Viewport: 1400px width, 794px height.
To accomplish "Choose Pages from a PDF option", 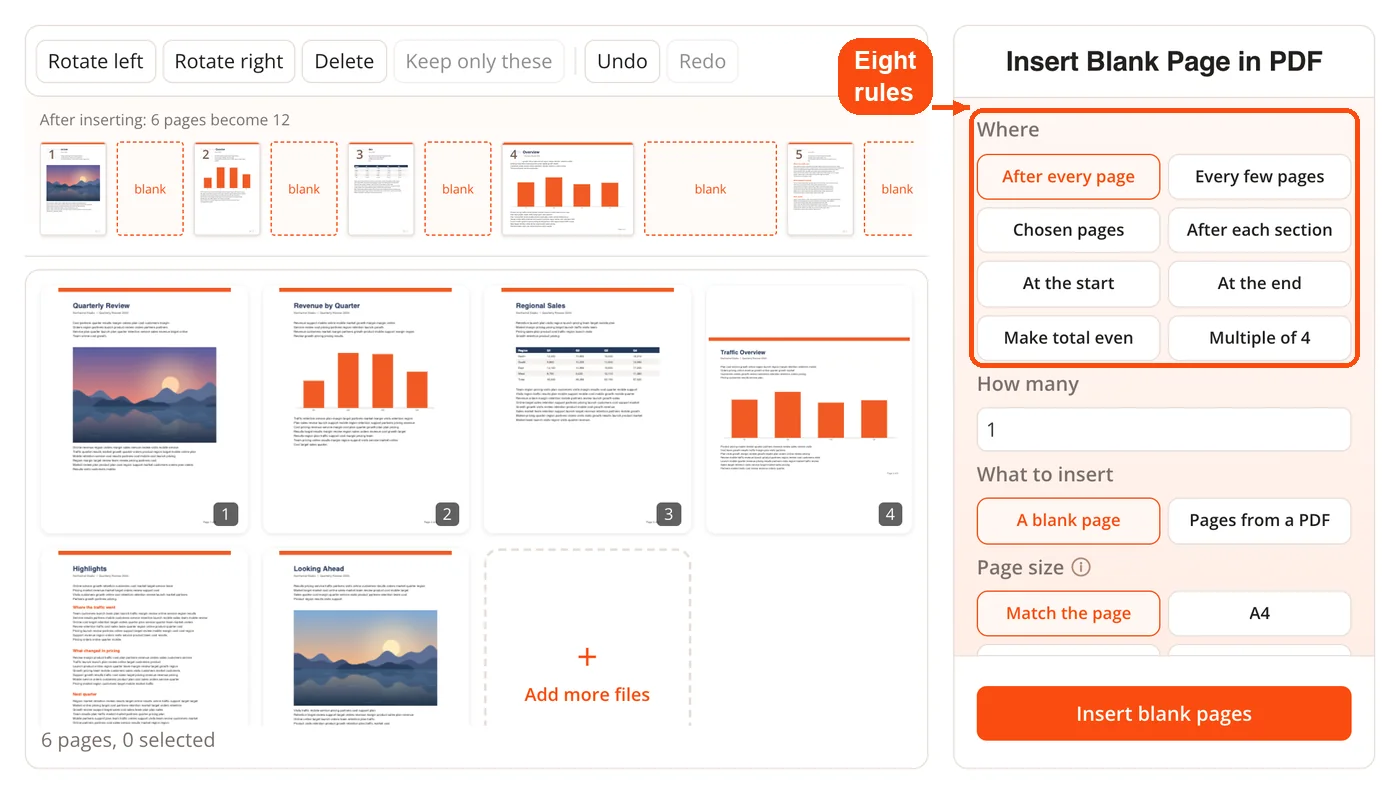I will 1259,521.
